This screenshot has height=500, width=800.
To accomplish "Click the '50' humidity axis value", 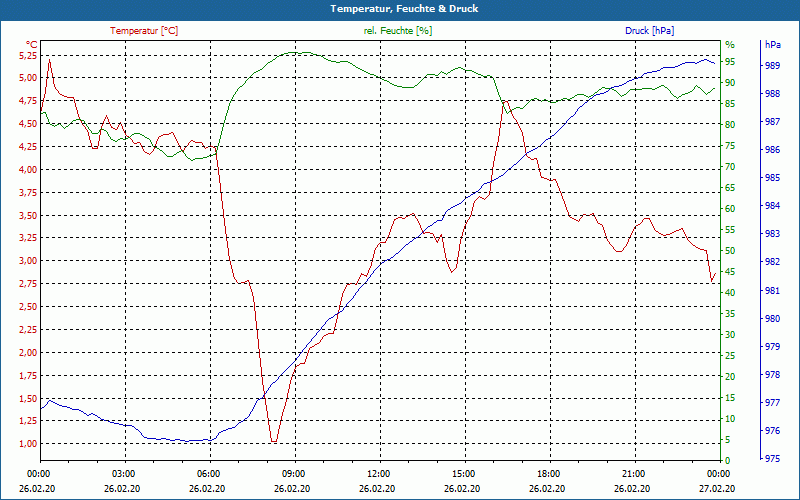I will pos(730,251).
